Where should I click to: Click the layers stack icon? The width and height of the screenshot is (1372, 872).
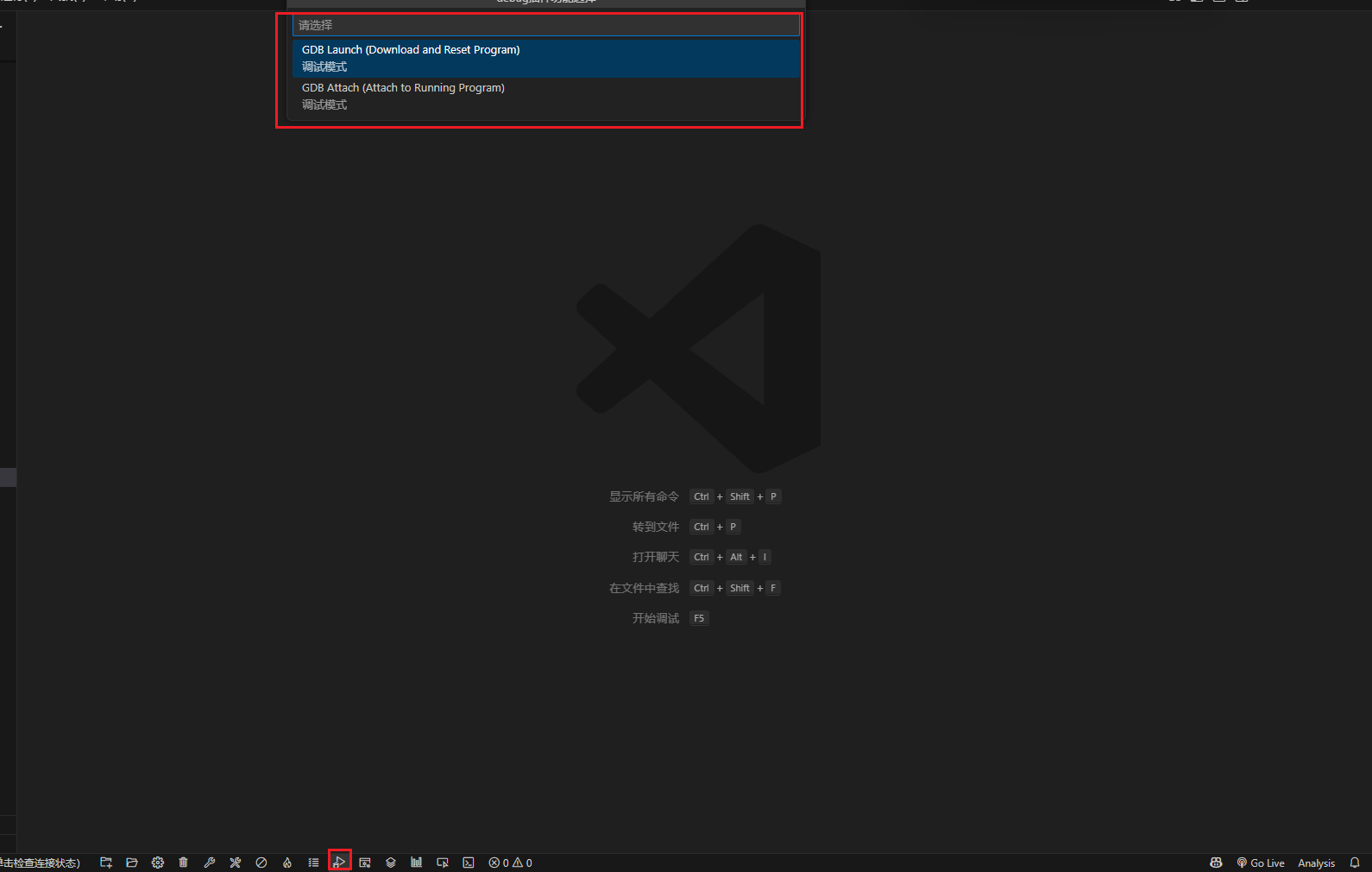click(391, 863)
